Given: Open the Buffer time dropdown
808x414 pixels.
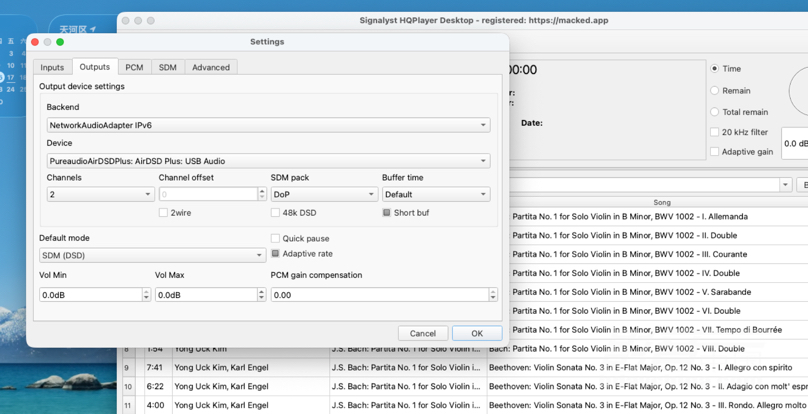Looking at the screenshot, I should tap(436, 194).
